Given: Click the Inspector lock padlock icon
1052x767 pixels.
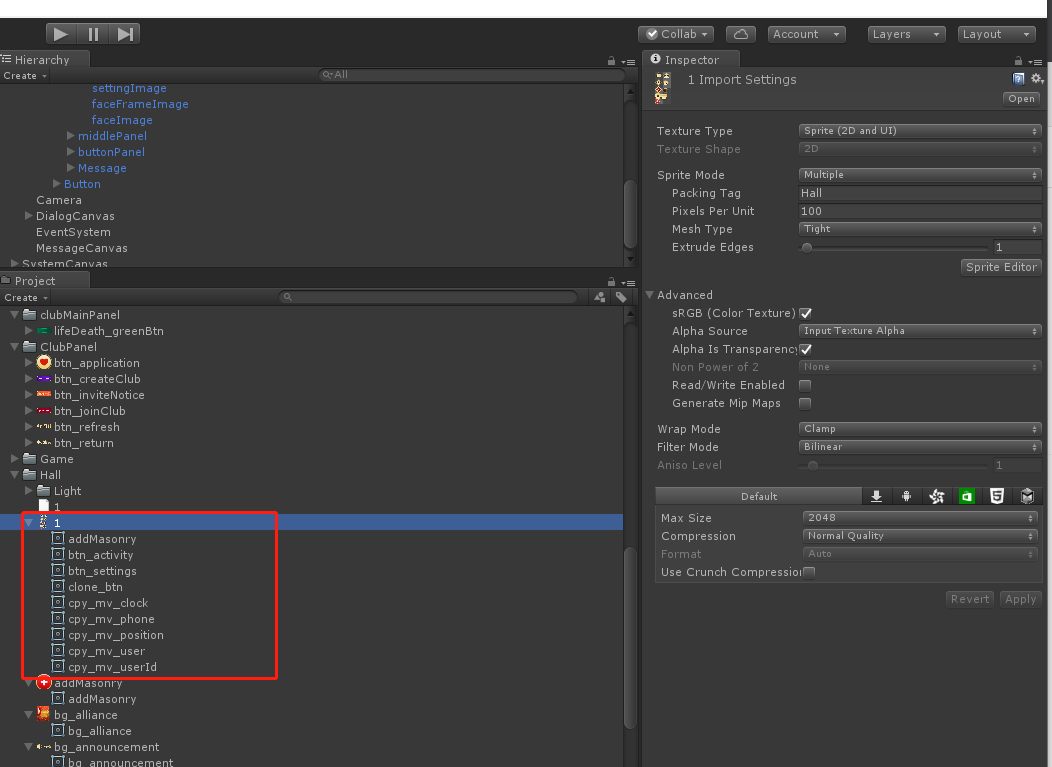Looking at the screenshot, I should [x=1018, y=59].
